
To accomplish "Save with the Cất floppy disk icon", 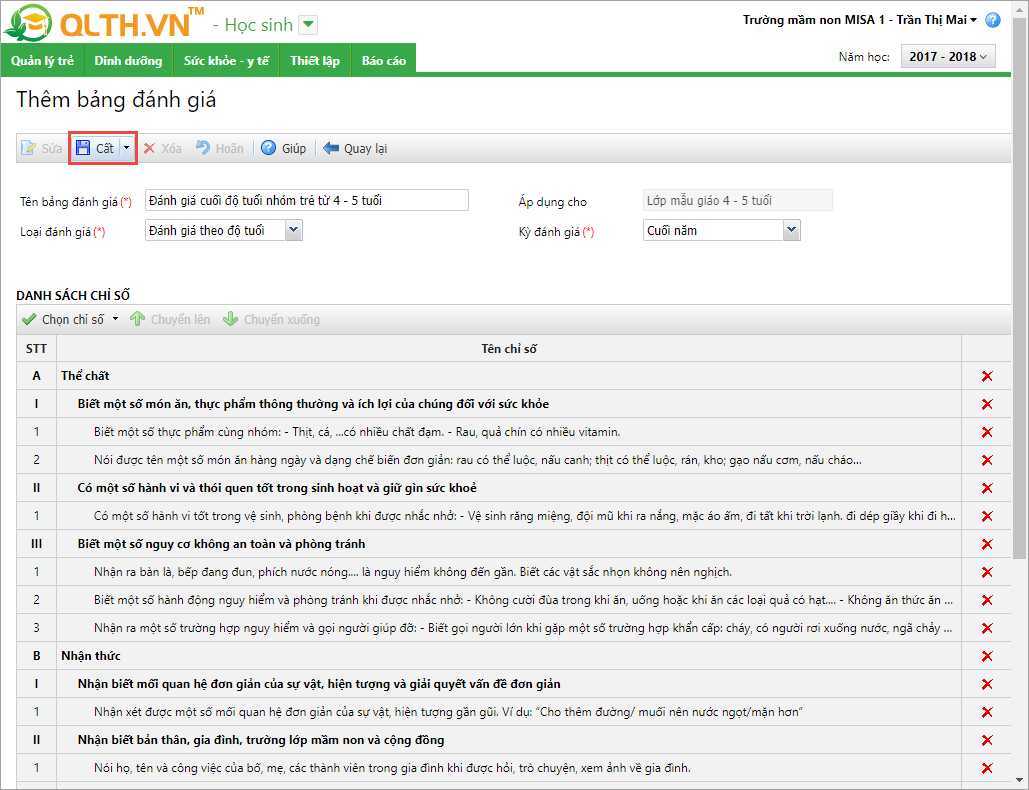I will pyautogui.click(x=83, y=148).
